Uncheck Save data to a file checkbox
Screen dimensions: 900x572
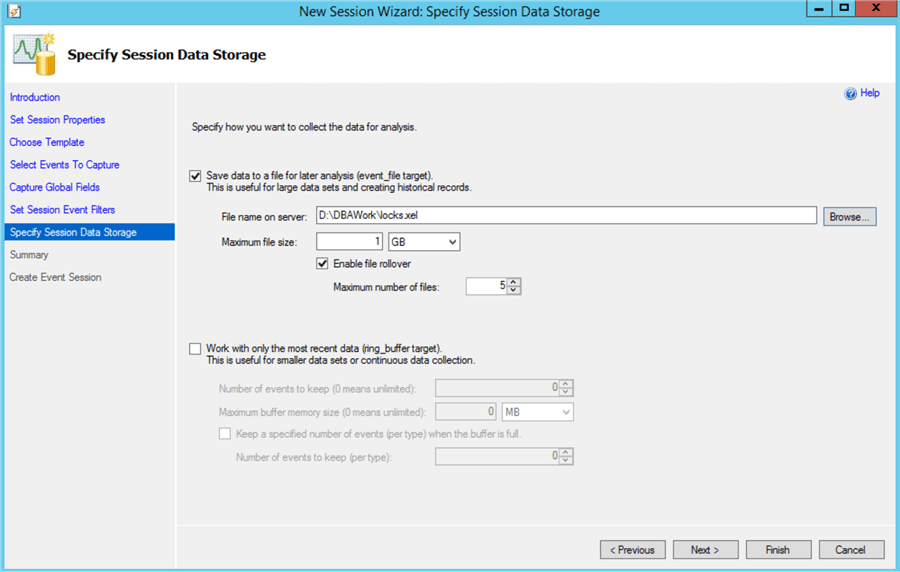click(x=195, y=175)
